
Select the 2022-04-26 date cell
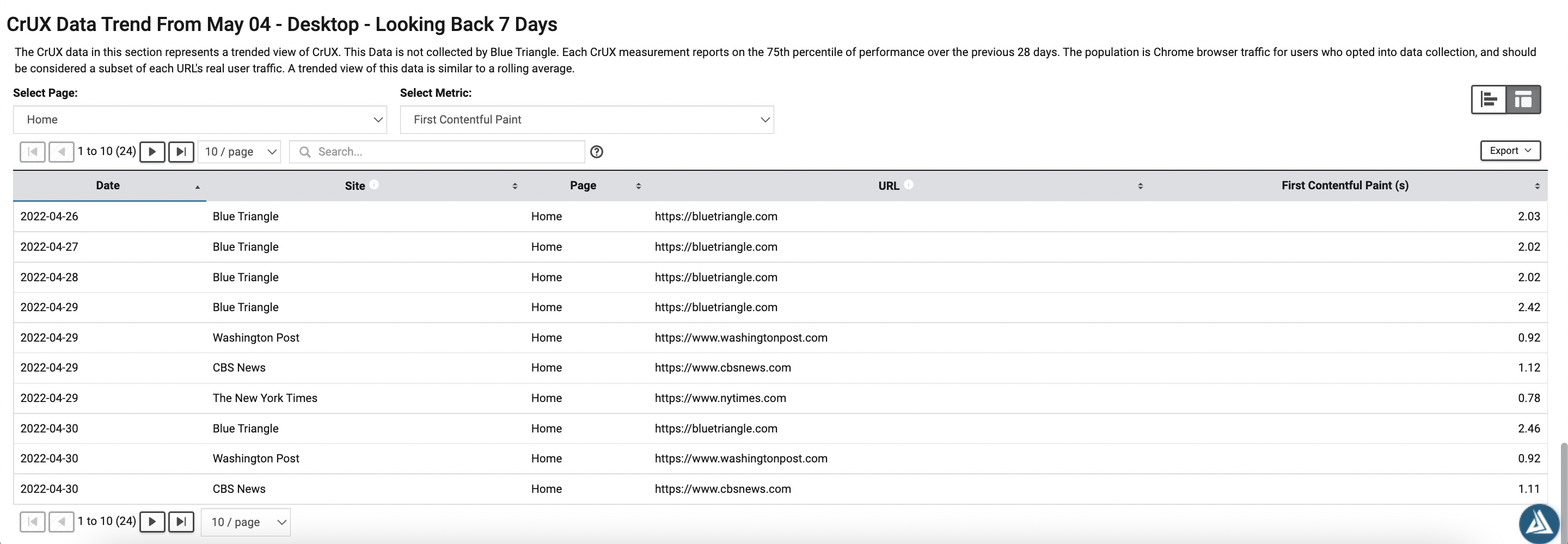tap(50, 217)
